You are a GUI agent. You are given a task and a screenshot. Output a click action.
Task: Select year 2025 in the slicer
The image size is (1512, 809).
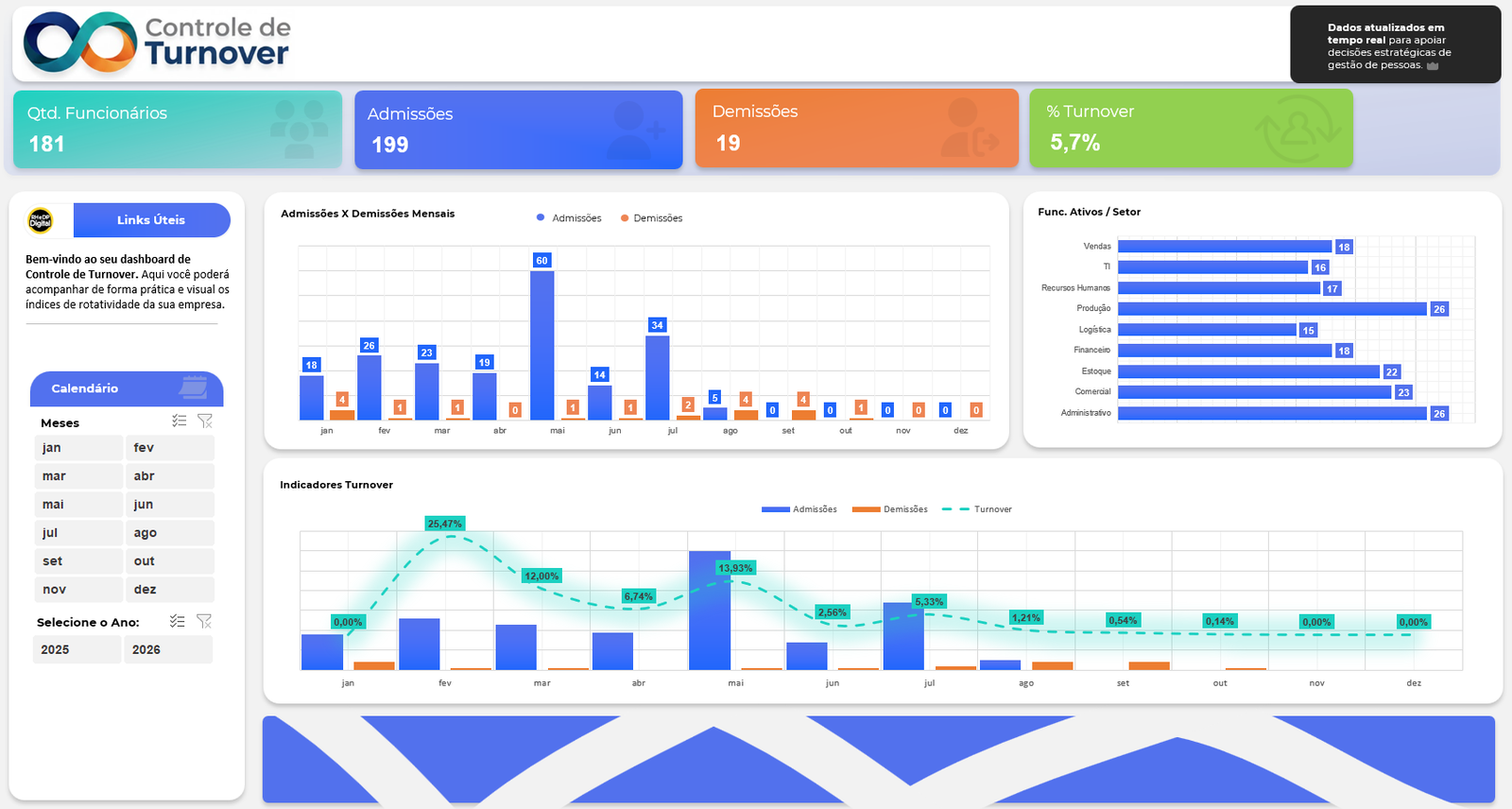click(76, 649)
